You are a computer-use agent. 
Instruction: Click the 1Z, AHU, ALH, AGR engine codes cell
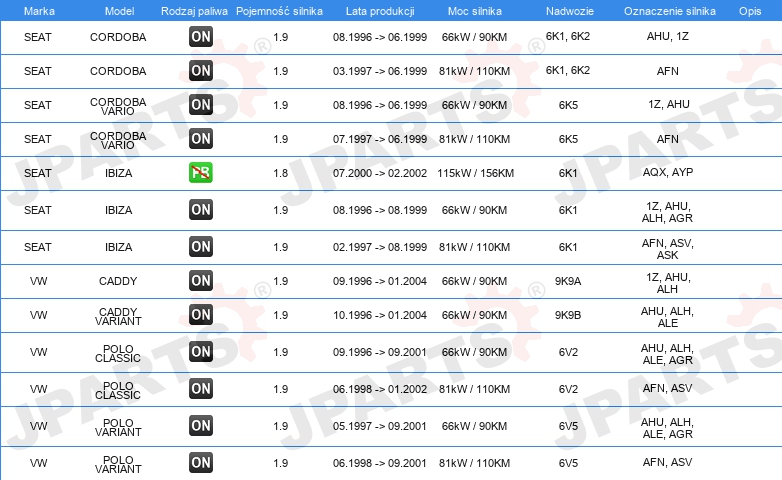coord(668,212)
